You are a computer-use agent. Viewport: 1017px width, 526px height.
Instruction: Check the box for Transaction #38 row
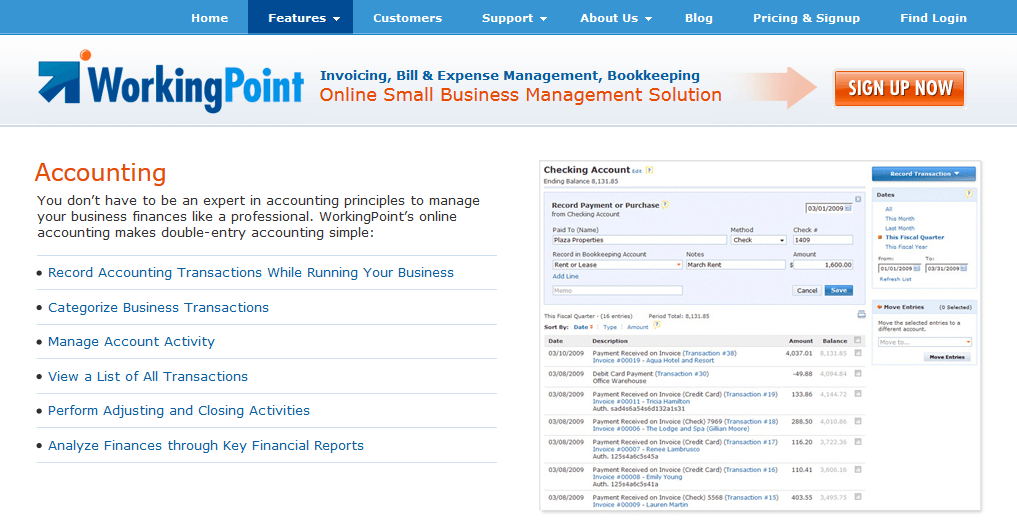coord(858,353)
